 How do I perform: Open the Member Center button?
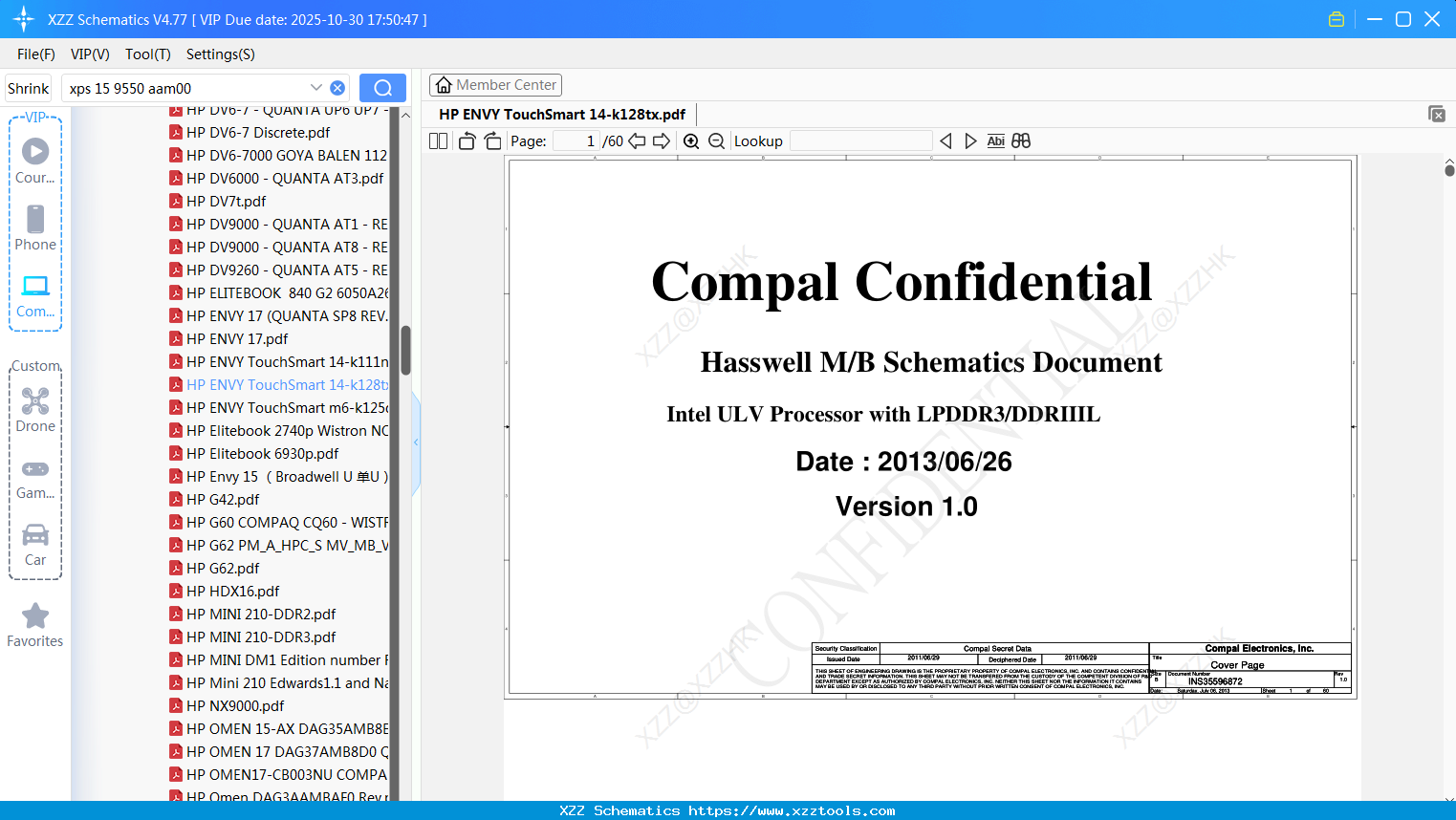click(x=495, y=85)
